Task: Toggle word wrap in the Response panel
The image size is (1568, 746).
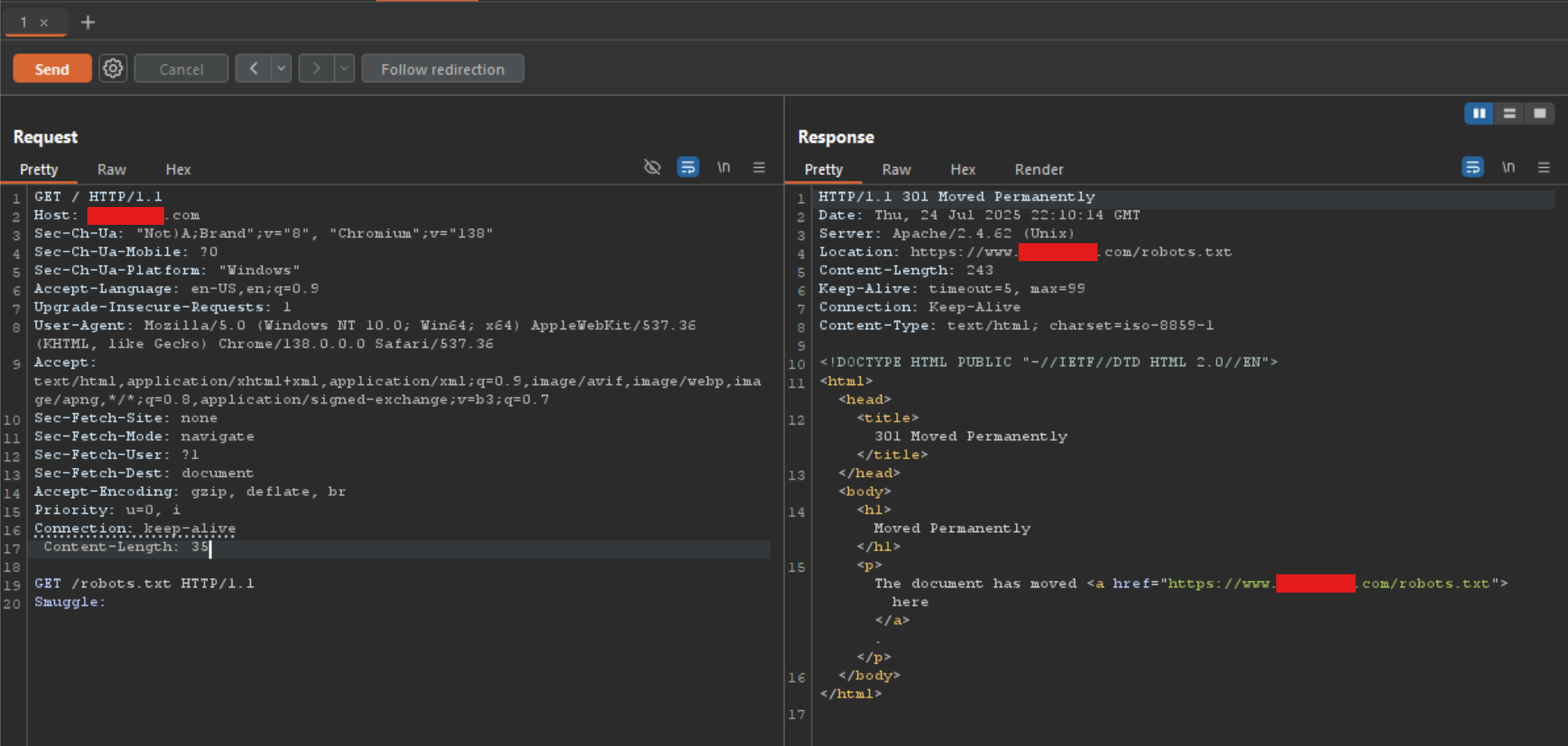Action: pos(1472,168)
